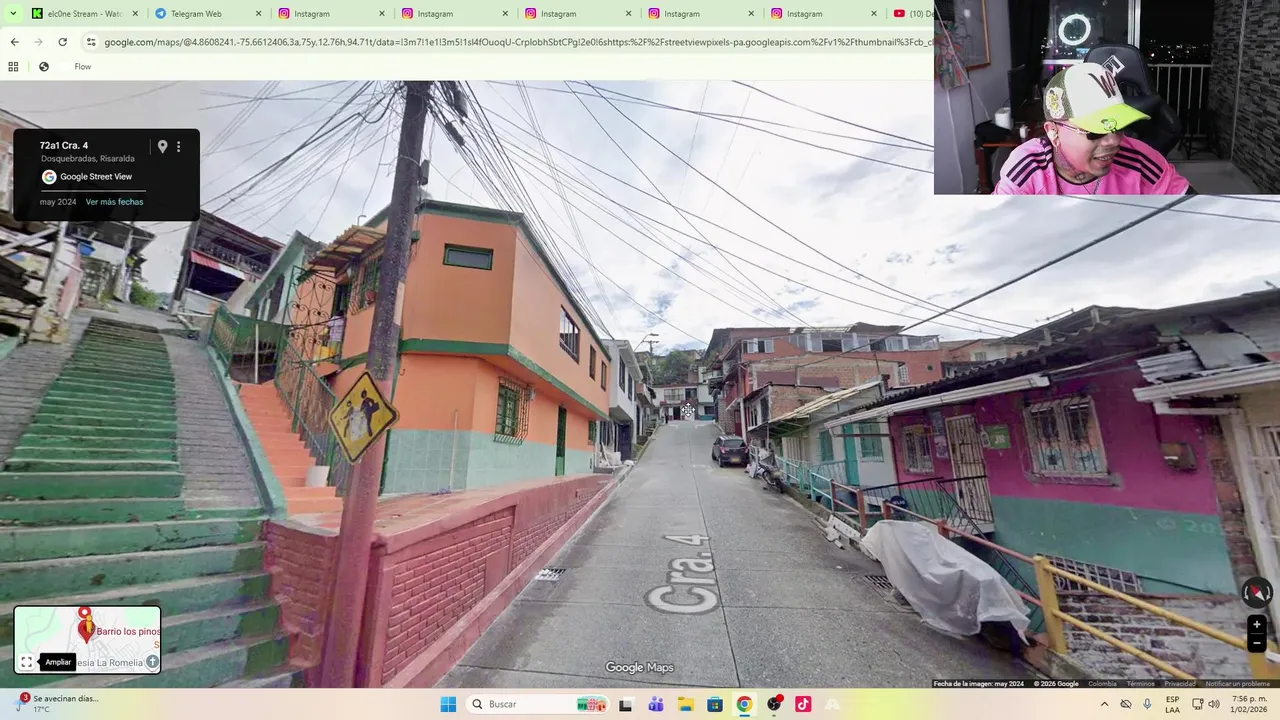
Task: Open the three-dot menu on address card
Action: [179, 146]
